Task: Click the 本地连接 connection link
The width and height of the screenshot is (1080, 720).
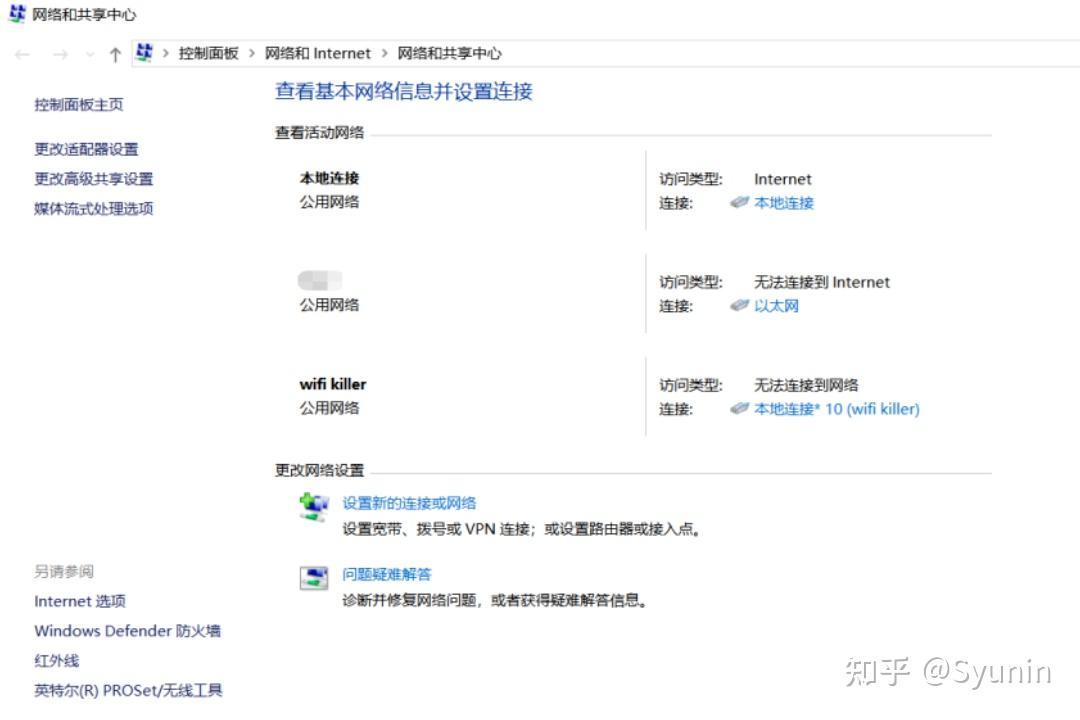Action: 784,203
